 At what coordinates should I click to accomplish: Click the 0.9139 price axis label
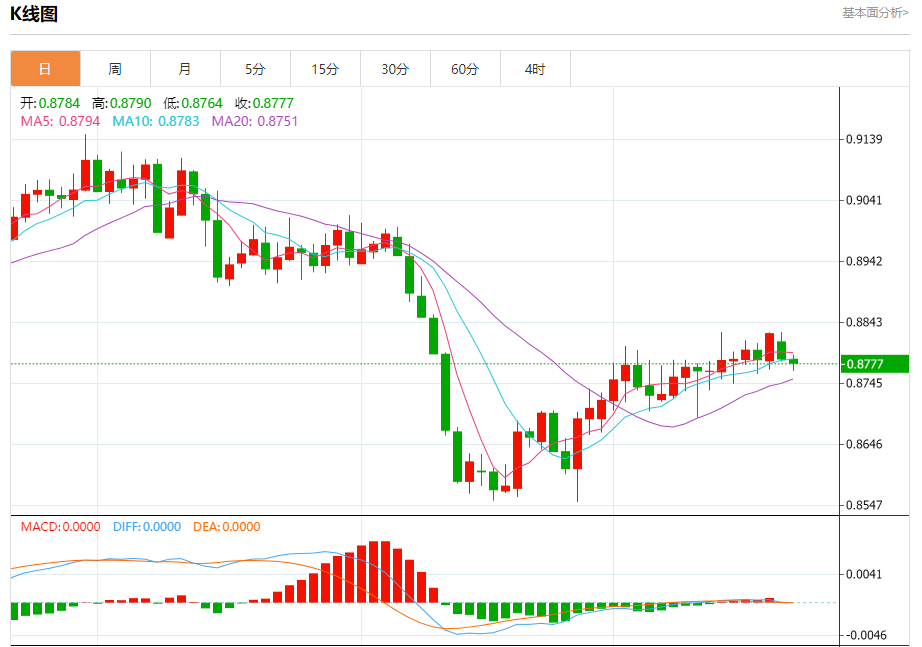coord(864,139)
